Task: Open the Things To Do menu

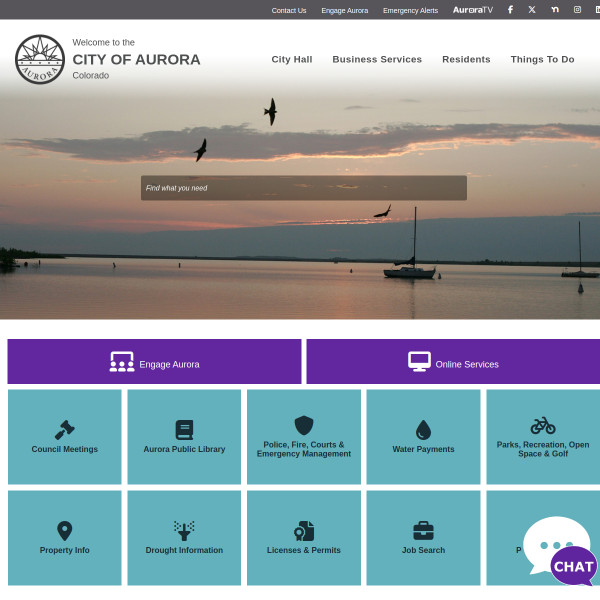Action: tap(542, 59)
